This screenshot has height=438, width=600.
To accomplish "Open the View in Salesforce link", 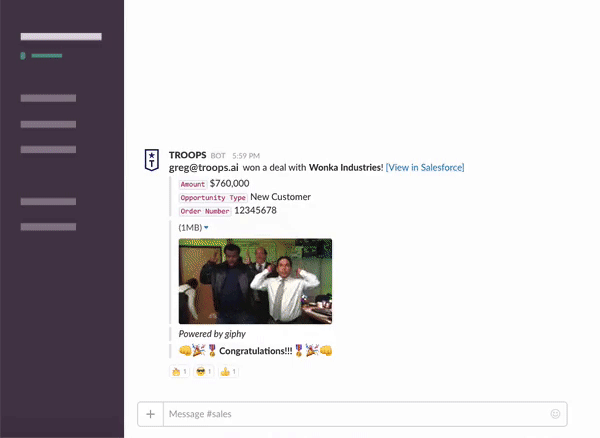I will 425,168.
